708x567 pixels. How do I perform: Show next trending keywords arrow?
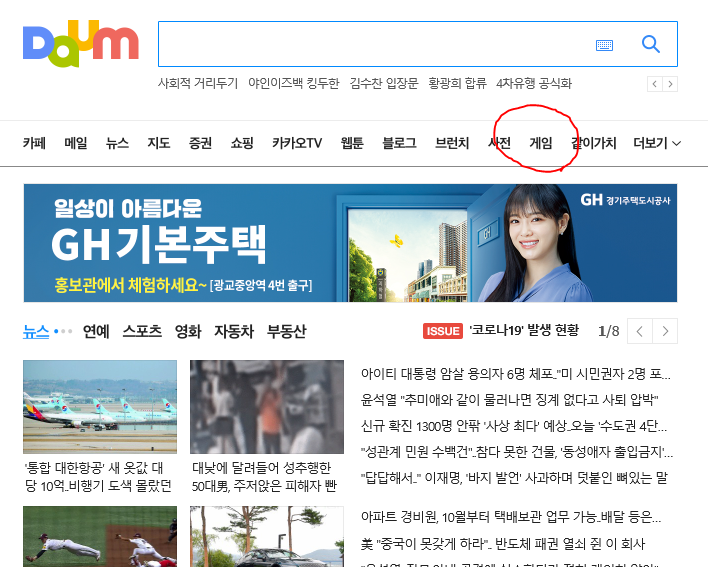pyautogui.click(x=670, y=84)
